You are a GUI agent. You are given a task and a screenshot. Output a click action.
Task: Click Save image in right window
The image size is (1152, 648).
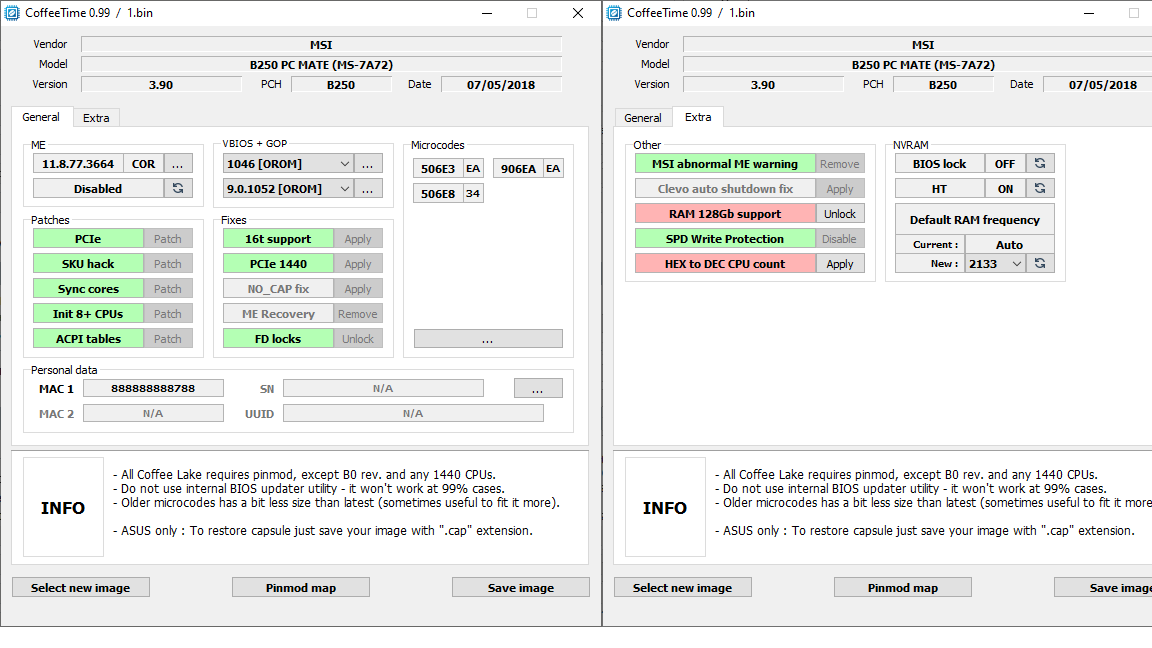tap(1104, 587)
